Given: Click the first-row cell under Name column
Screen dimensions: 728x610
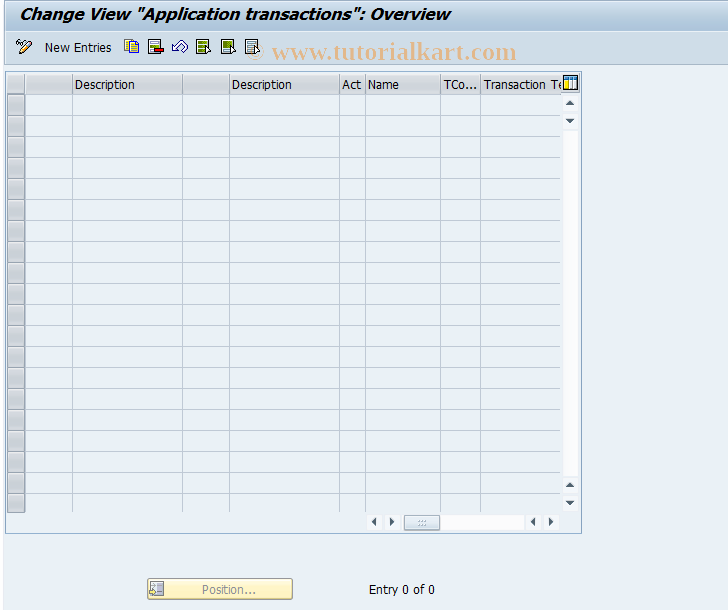Looking at the screenshot, I should (403, 105).
